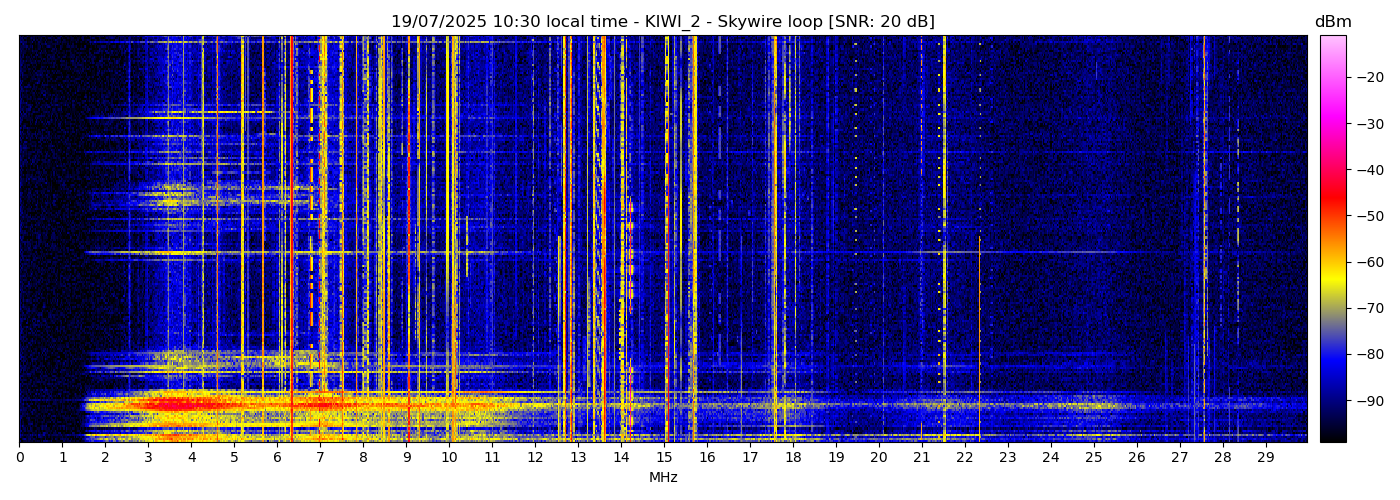Click the plot title containing KIWI_2

tap(662, 22)
